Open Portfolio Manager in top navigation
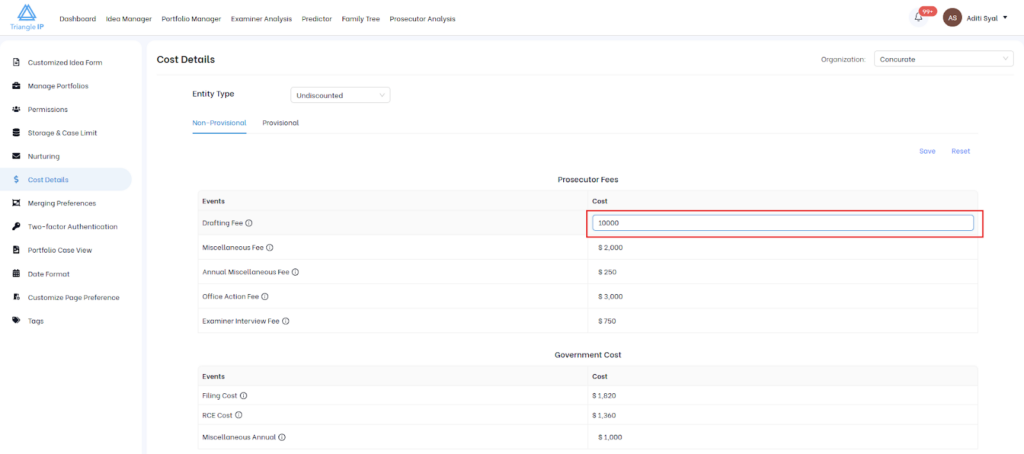The width and height of the screenshot is (1024, 454). [190, 19]
